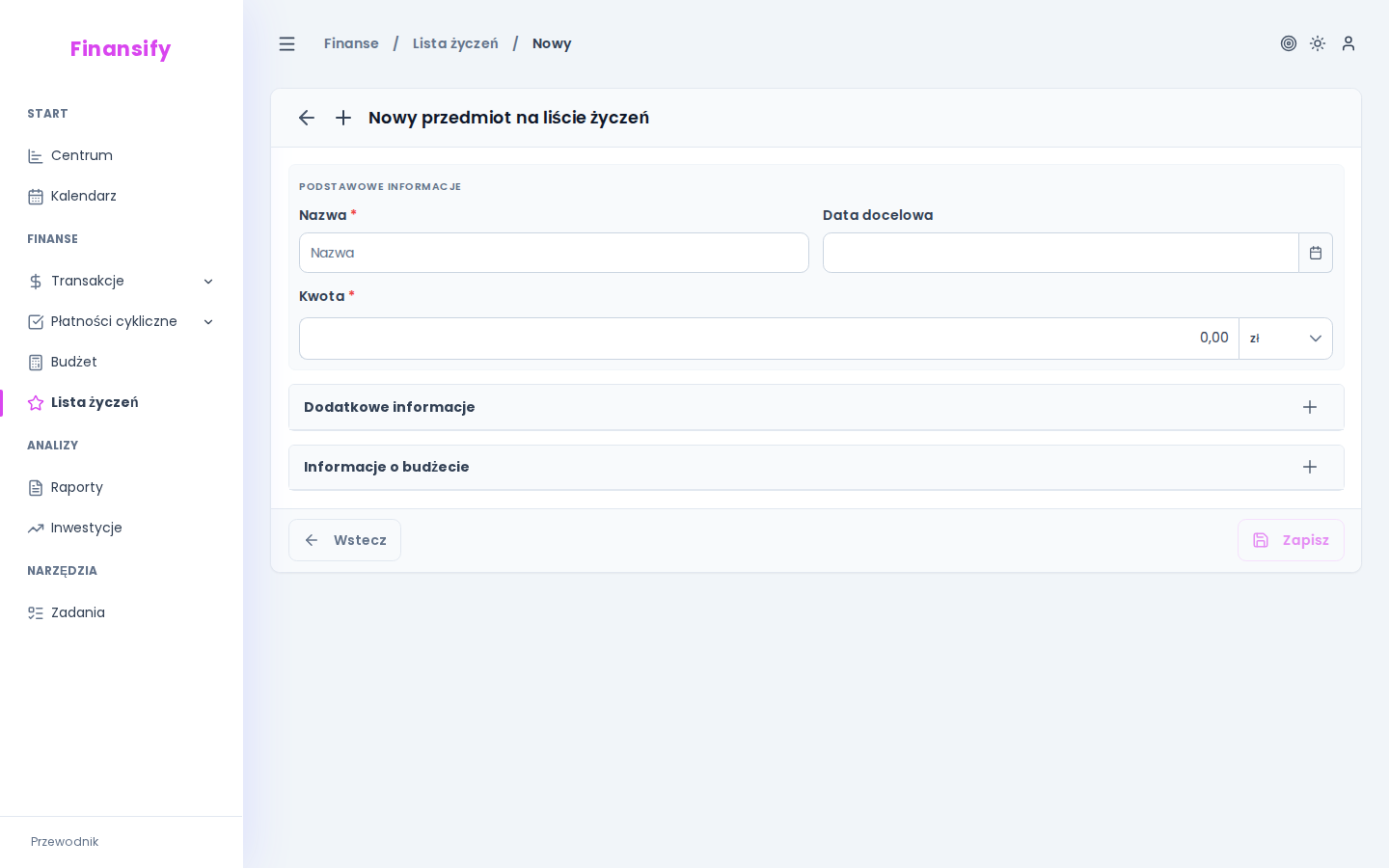Open the user profile icon top right
The height and width of the screenshot is (868, 1389).
[1348, 43]
